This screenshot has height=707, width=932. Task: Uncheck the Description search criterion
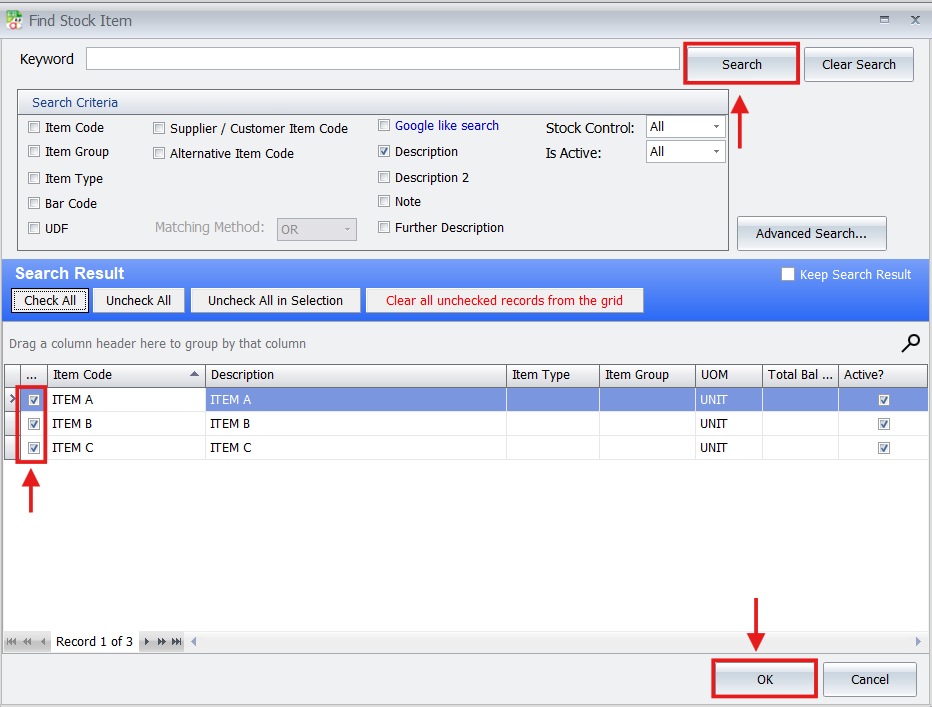(384, 153)
